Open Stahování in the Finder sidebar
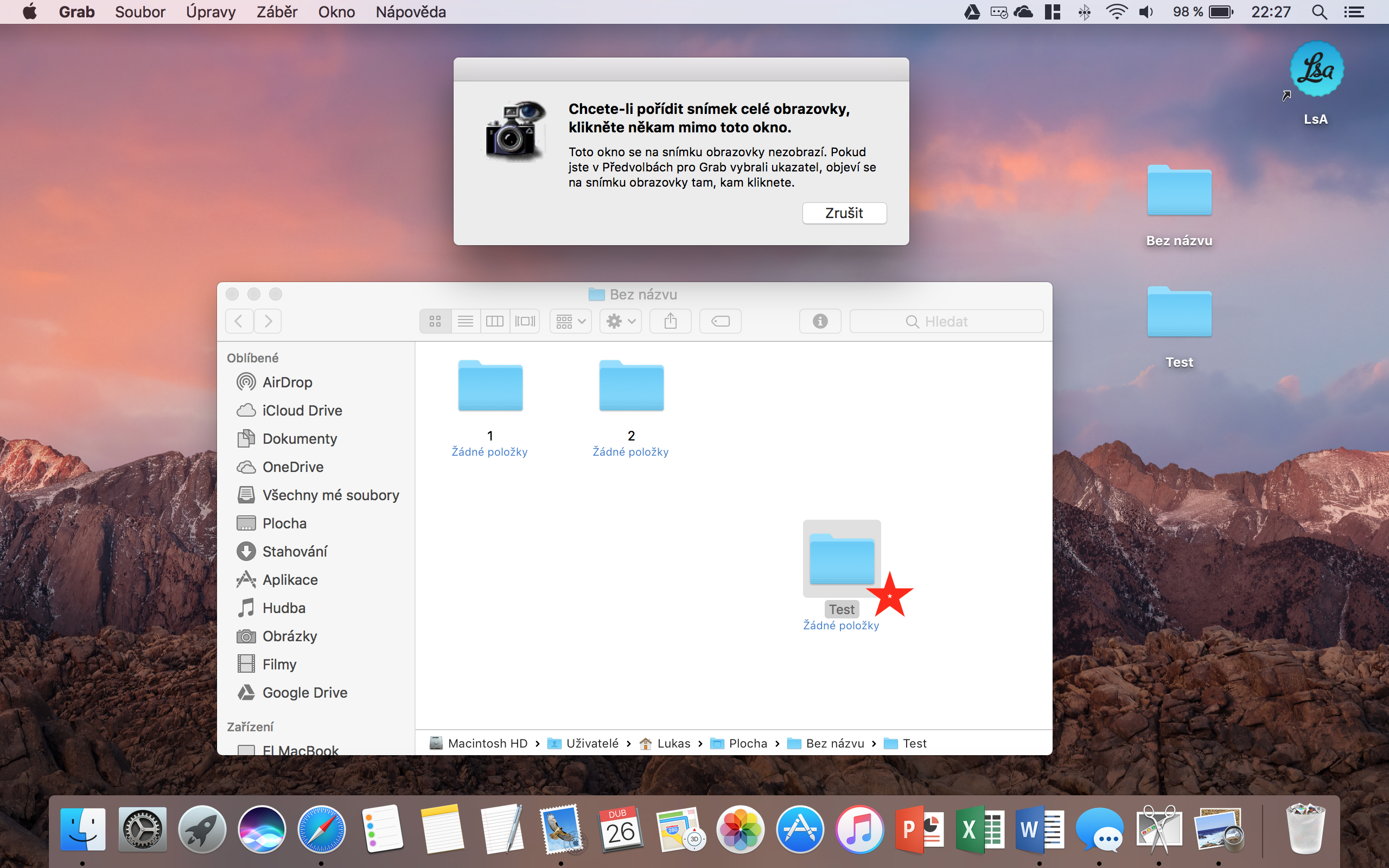Screen dimensions: 1389x868 tap(295, 552)
